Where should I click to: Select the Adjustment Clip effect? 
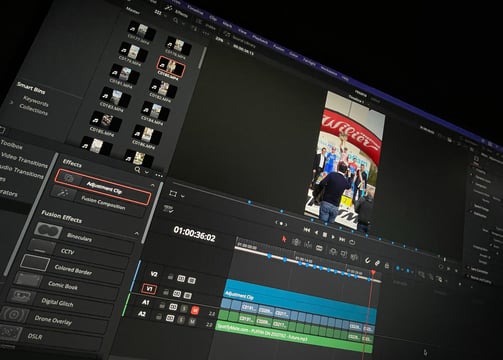coord(104,188)
